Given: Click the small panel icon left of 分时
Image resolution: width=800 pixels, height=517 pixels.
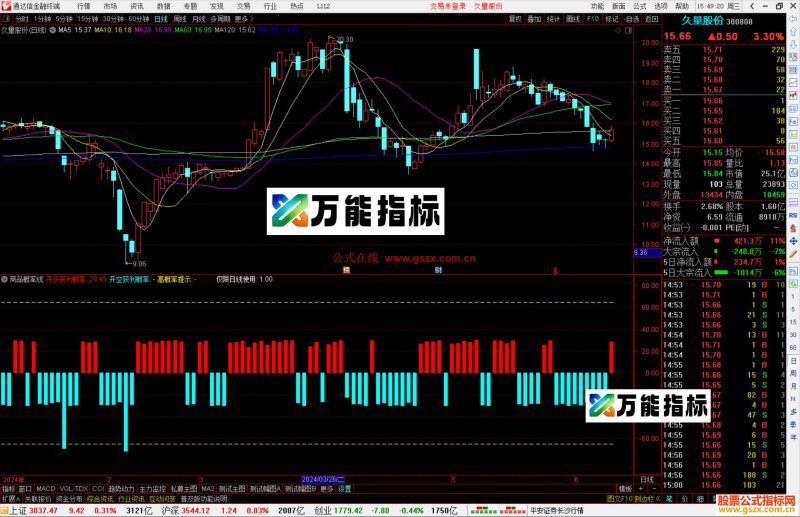Looking at the screenshot, I should pos(6,19).
